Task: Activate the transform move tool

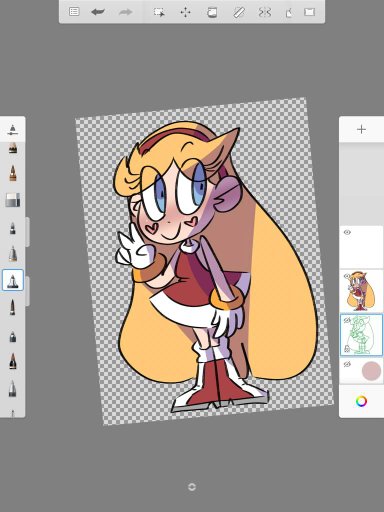Action: click(185, 12)
